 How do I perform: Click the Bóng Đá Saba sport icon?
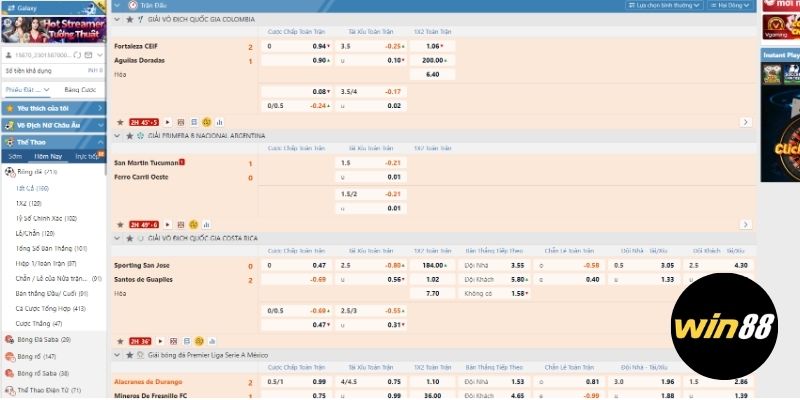point(9,339)
